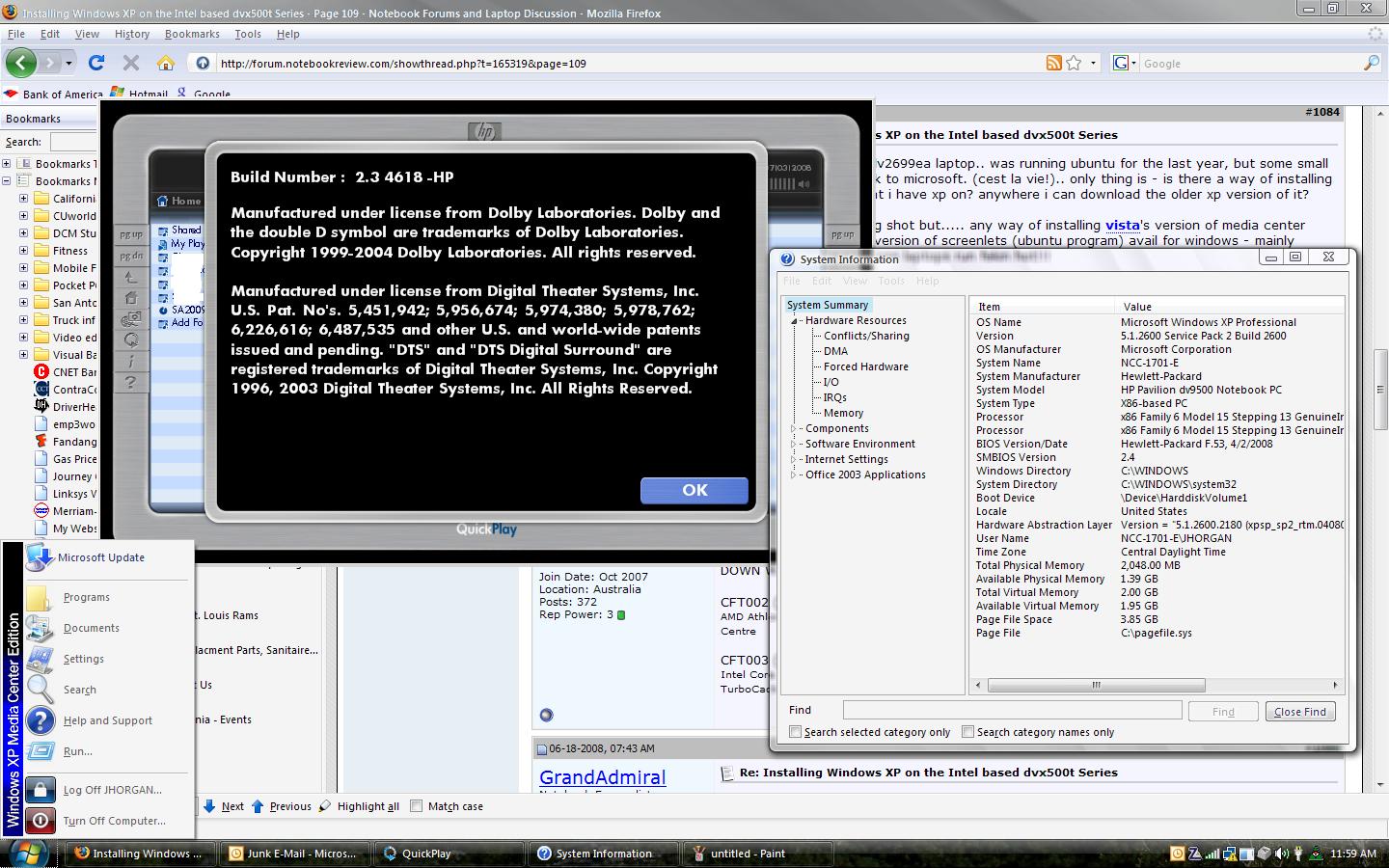Viewport: 1389px width, 868px height.
Task: Click Highlight all in the find bar
Action: tap(359, 806)
